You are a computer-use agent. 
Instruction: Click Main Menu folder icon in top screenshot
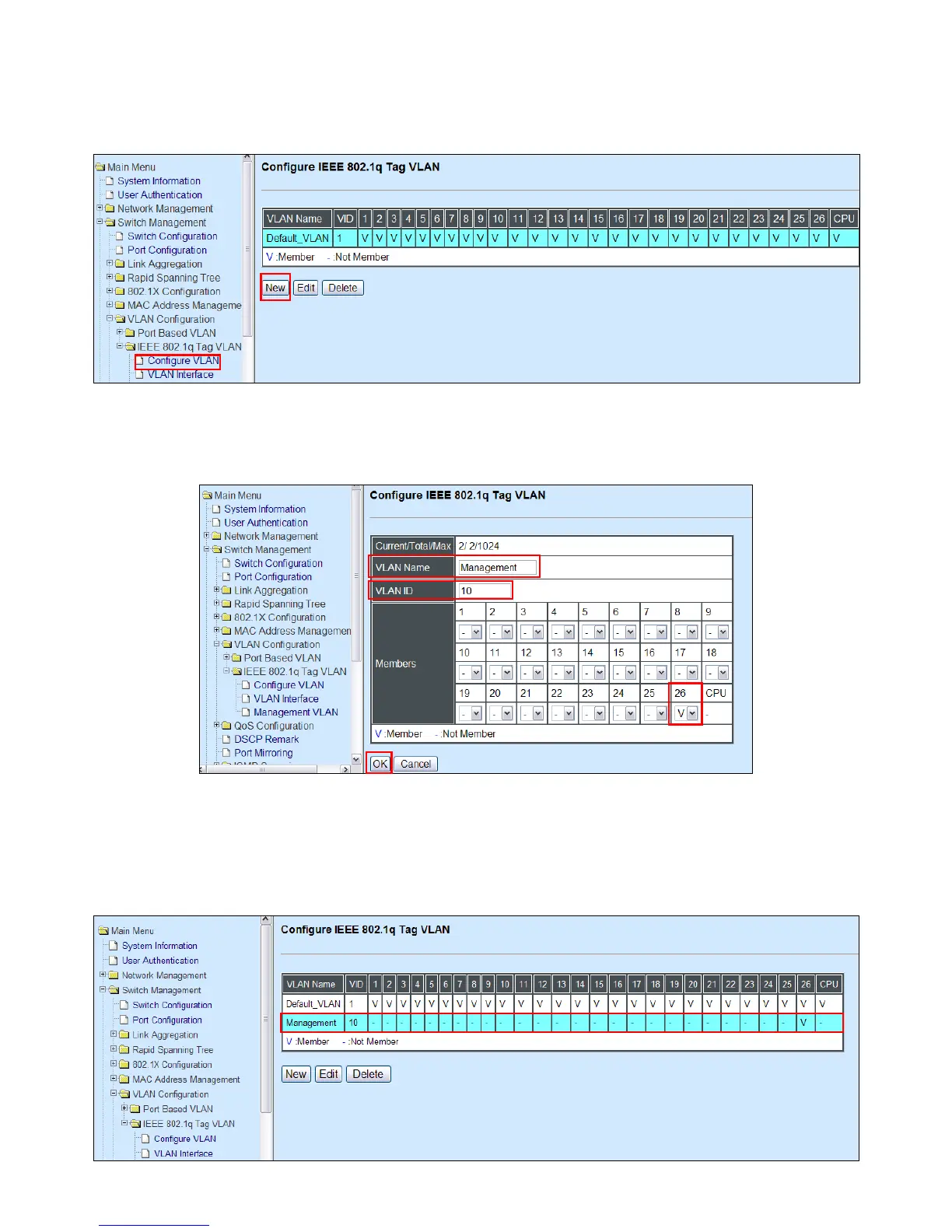click(x=100, y=167)
